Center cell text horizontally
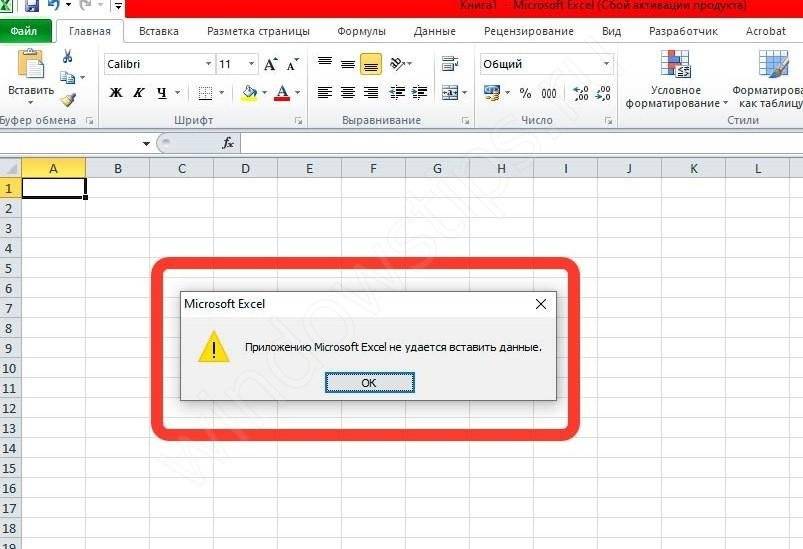This screenshot has height=549, width=803. pyautogui.click(x=348, y=93)
